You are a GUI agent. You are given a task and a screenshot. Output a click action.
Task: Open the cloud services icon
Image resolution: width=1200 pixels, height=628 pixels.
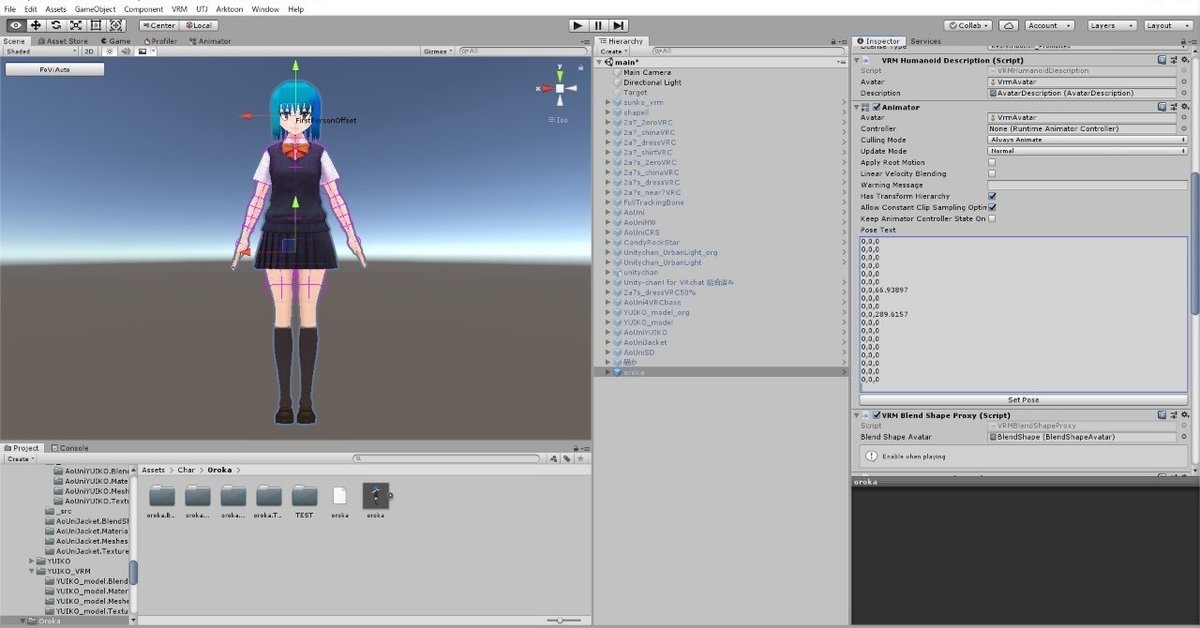coord(1009,25)
